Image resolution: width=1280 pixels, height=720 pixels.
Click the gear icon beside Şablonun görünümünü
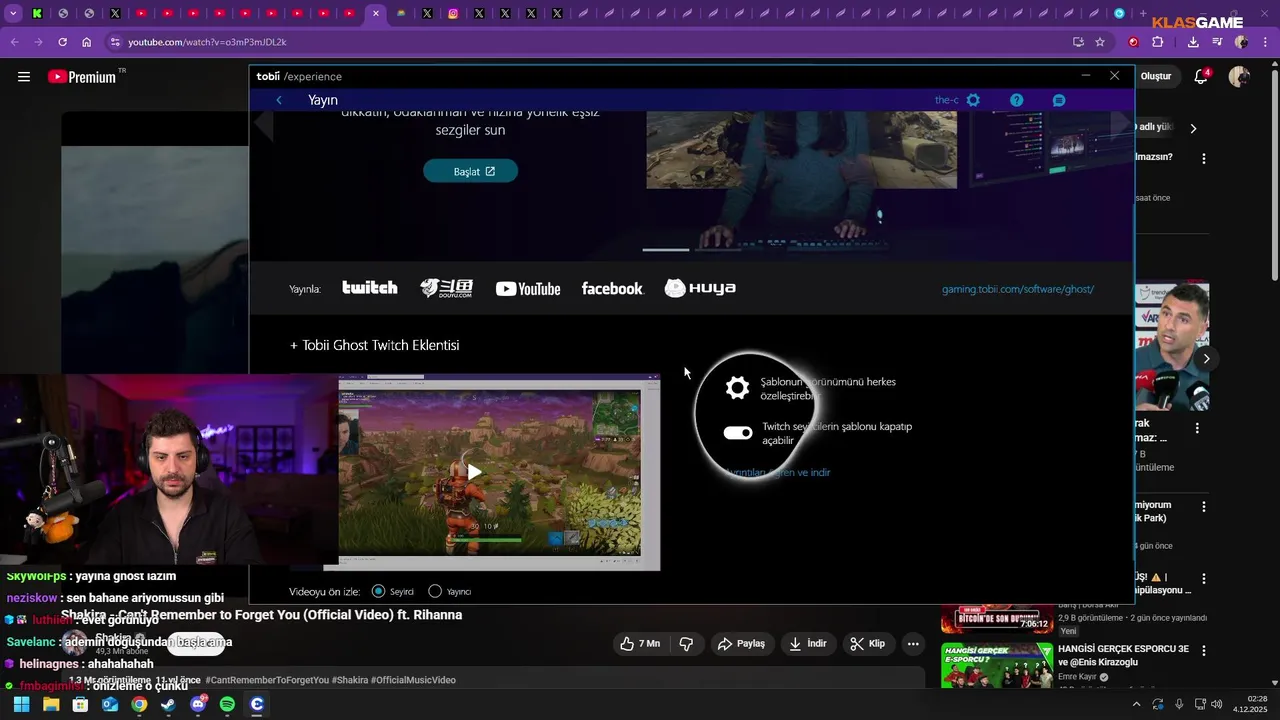tap(737, 388)
